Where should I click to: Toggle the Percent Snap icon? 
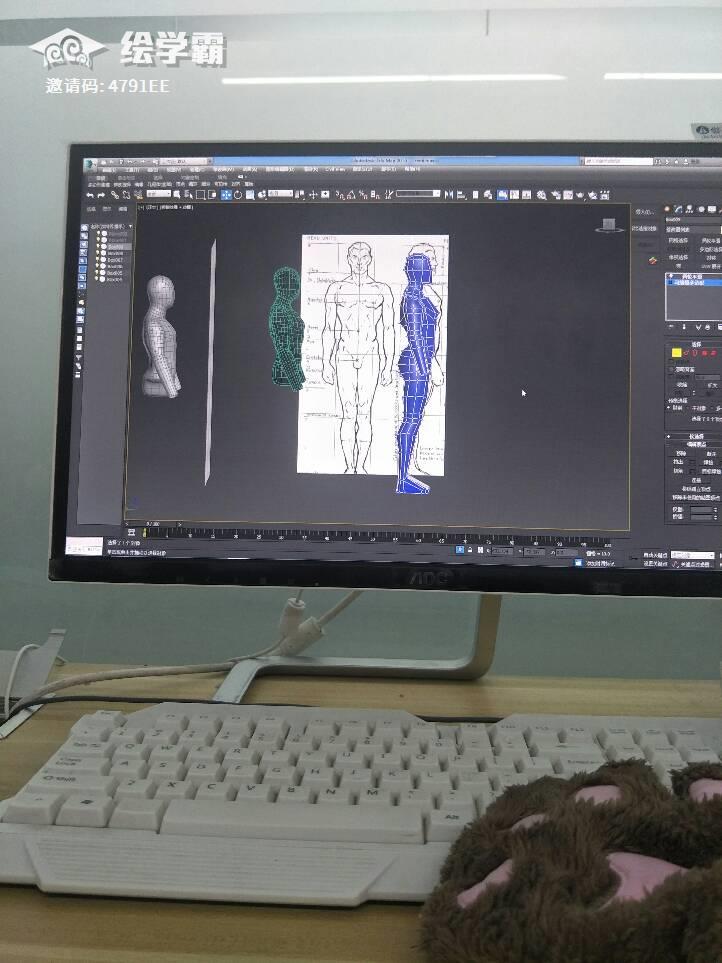coord(363,195)
